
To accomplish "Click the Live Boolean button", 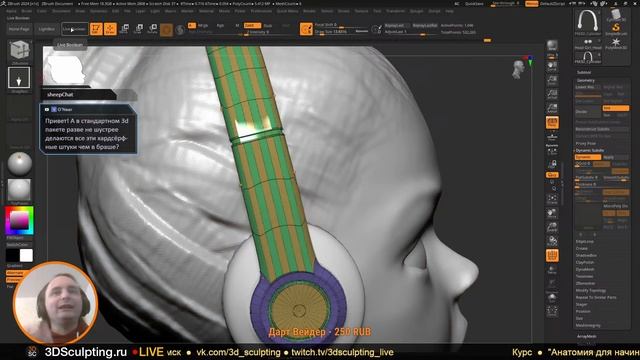I will [75, 29].
